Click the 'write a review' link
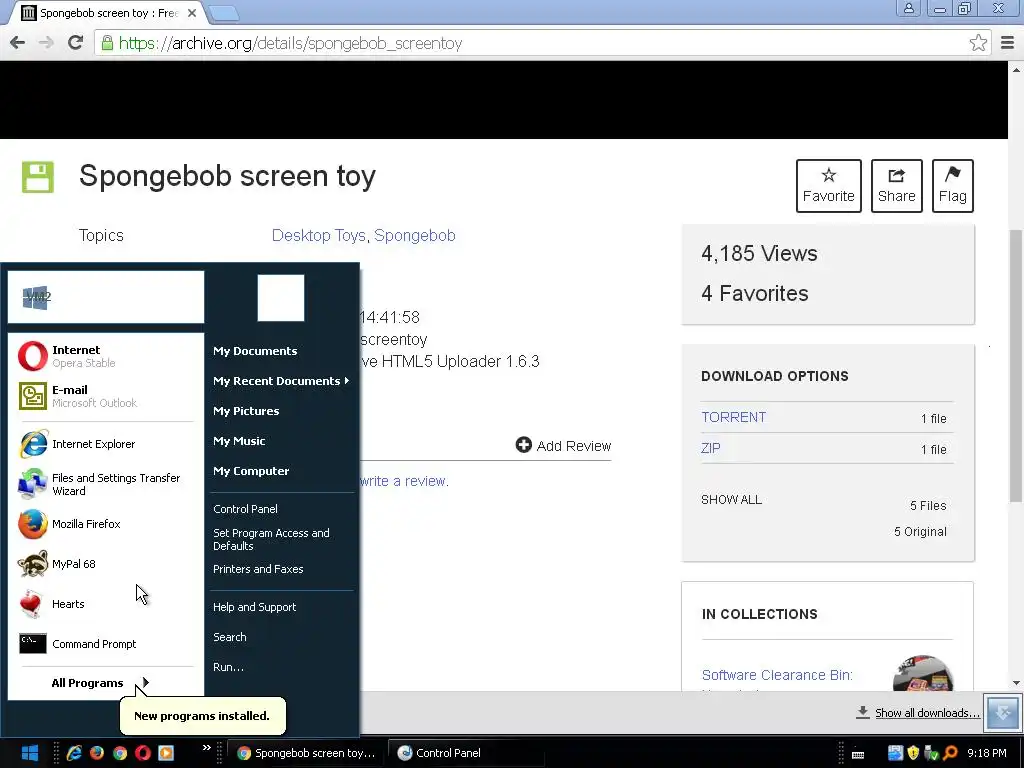 click(x=404, y=481)
